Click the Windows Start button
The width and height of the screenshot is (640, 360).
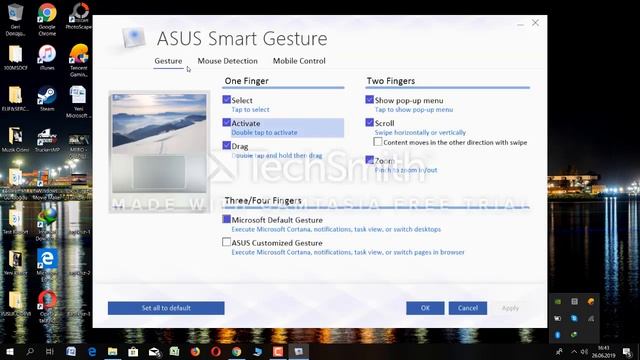10,351
